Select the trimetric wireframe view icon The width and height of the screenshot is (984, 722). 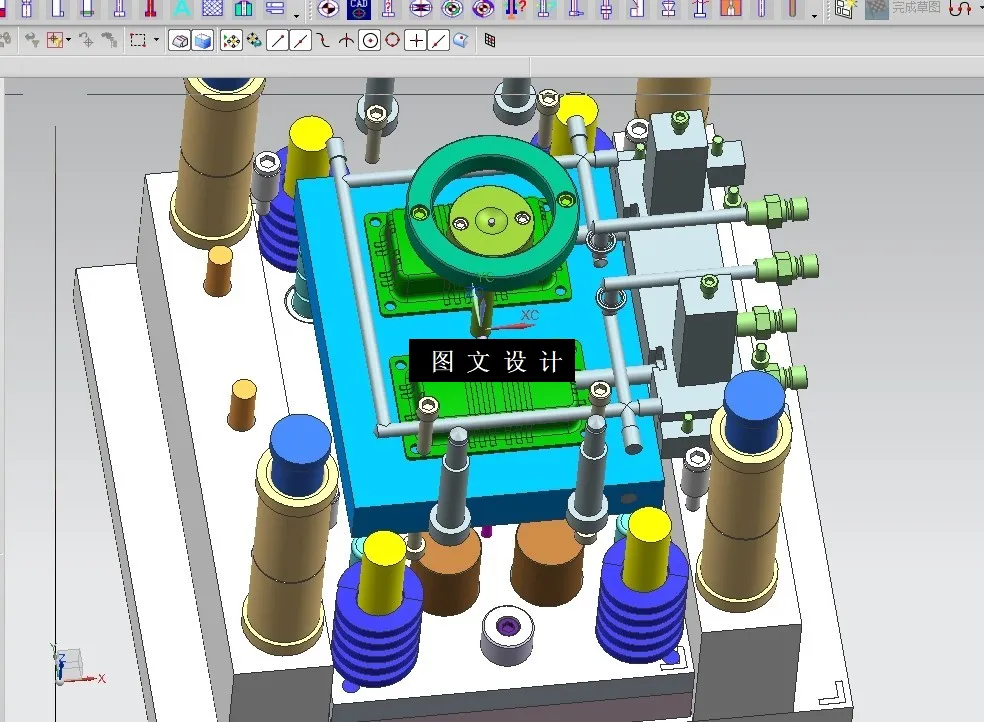tap(201, 40)
